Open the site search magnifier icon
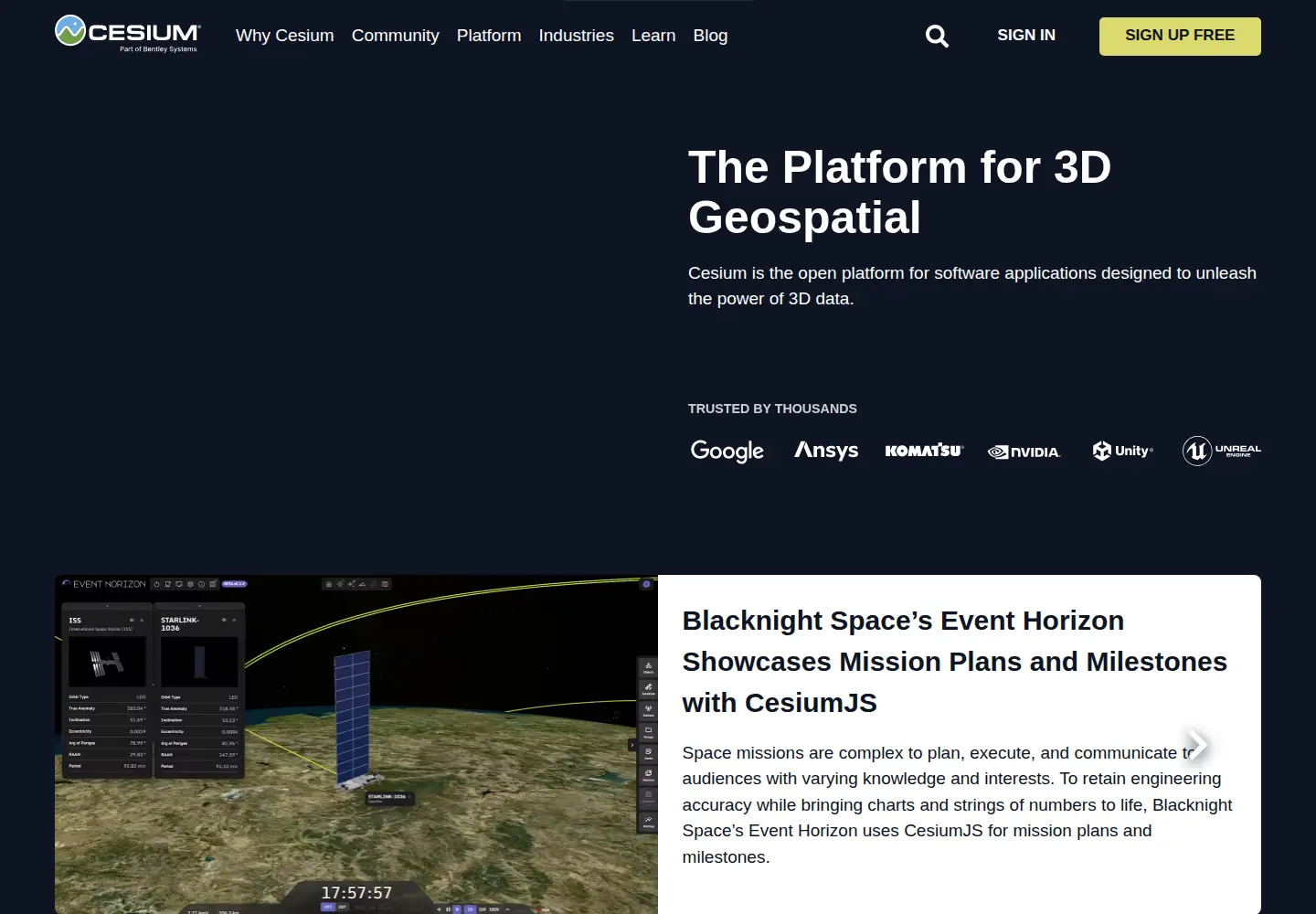The image size is (1316, 914). pyautogui.click(x=937, y=36)
